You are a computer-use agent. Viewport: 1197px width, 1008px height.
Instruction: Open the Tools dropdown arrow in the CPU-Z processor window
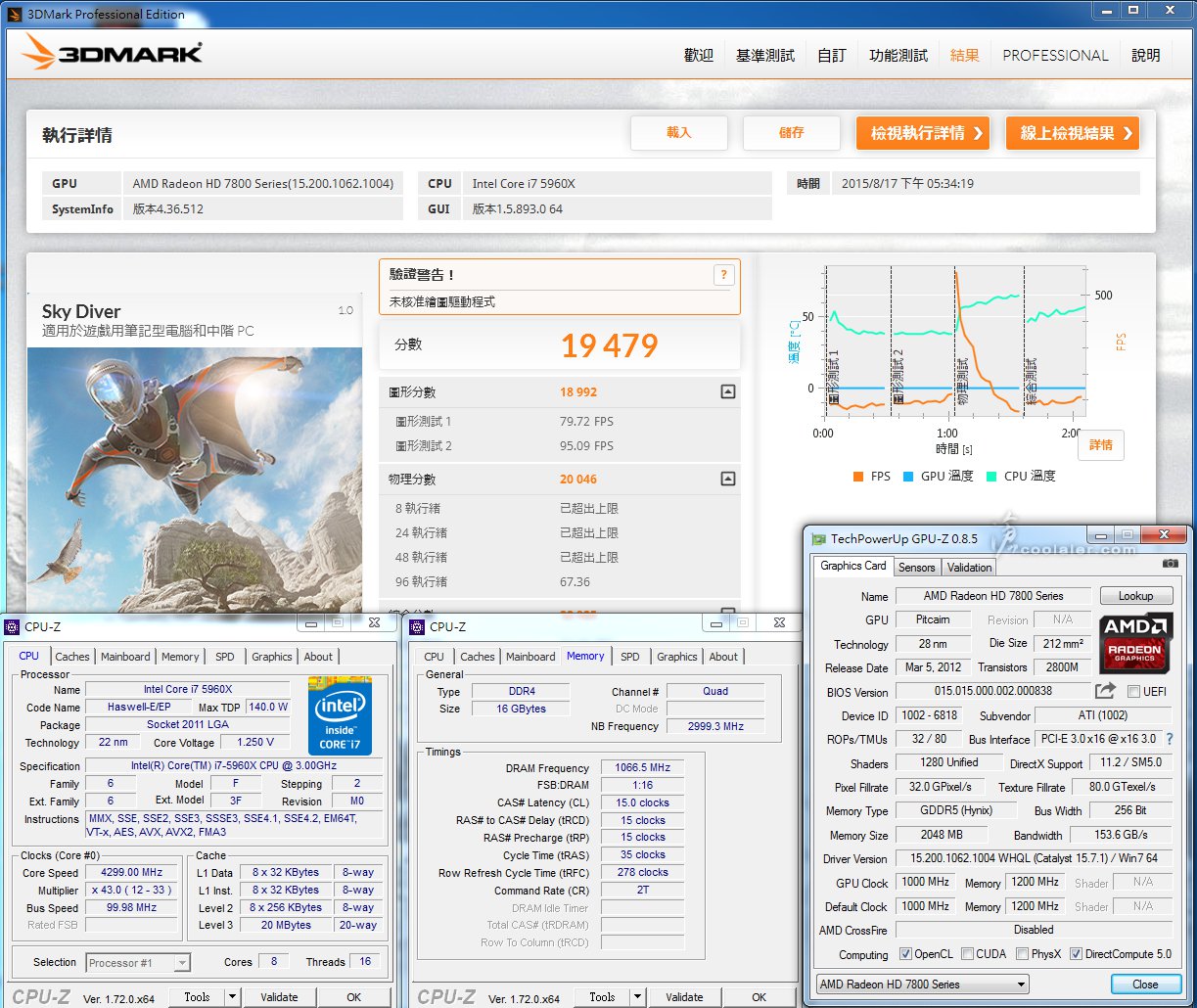click(232, 997)
